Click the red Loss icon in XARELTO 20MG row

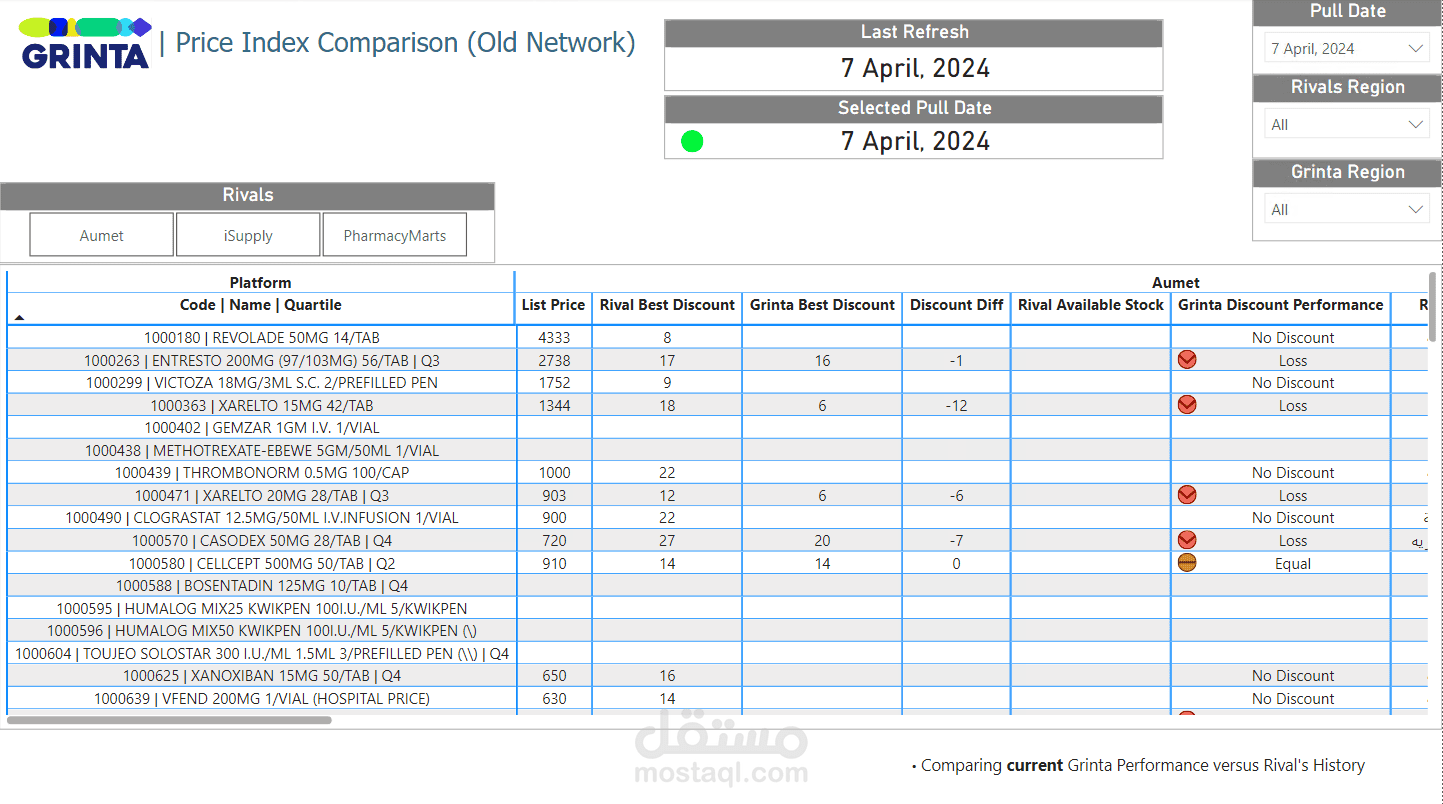point(1187,495)
